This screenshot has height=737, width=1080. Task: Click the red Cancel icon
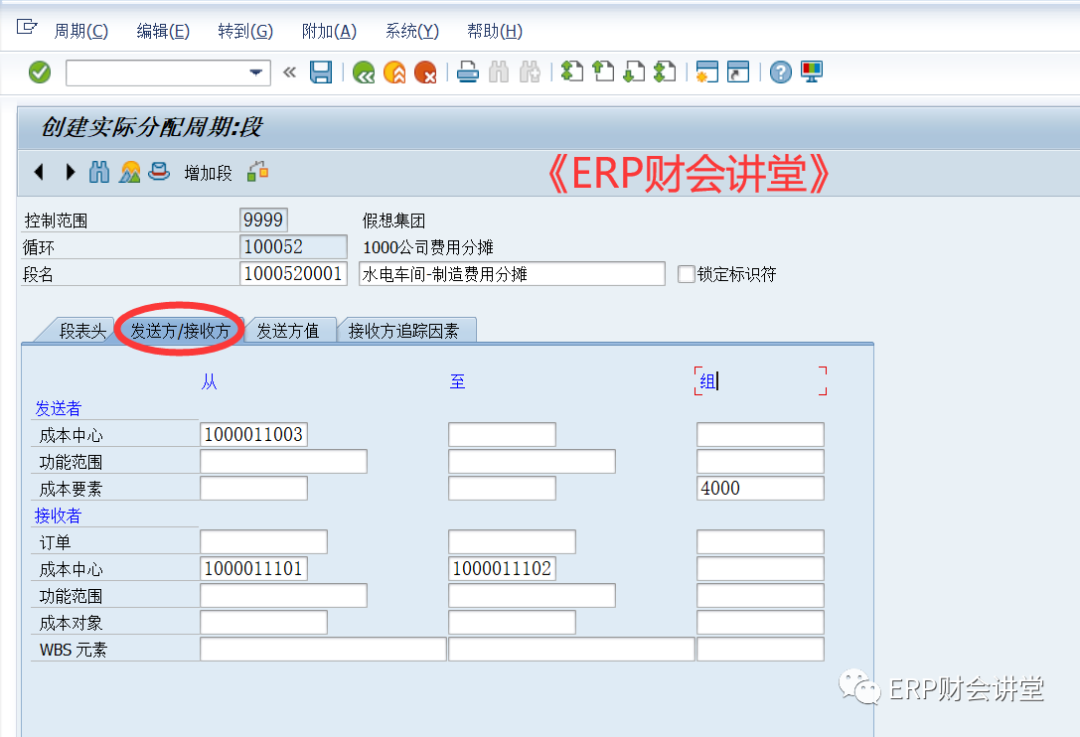click(425, 72)
